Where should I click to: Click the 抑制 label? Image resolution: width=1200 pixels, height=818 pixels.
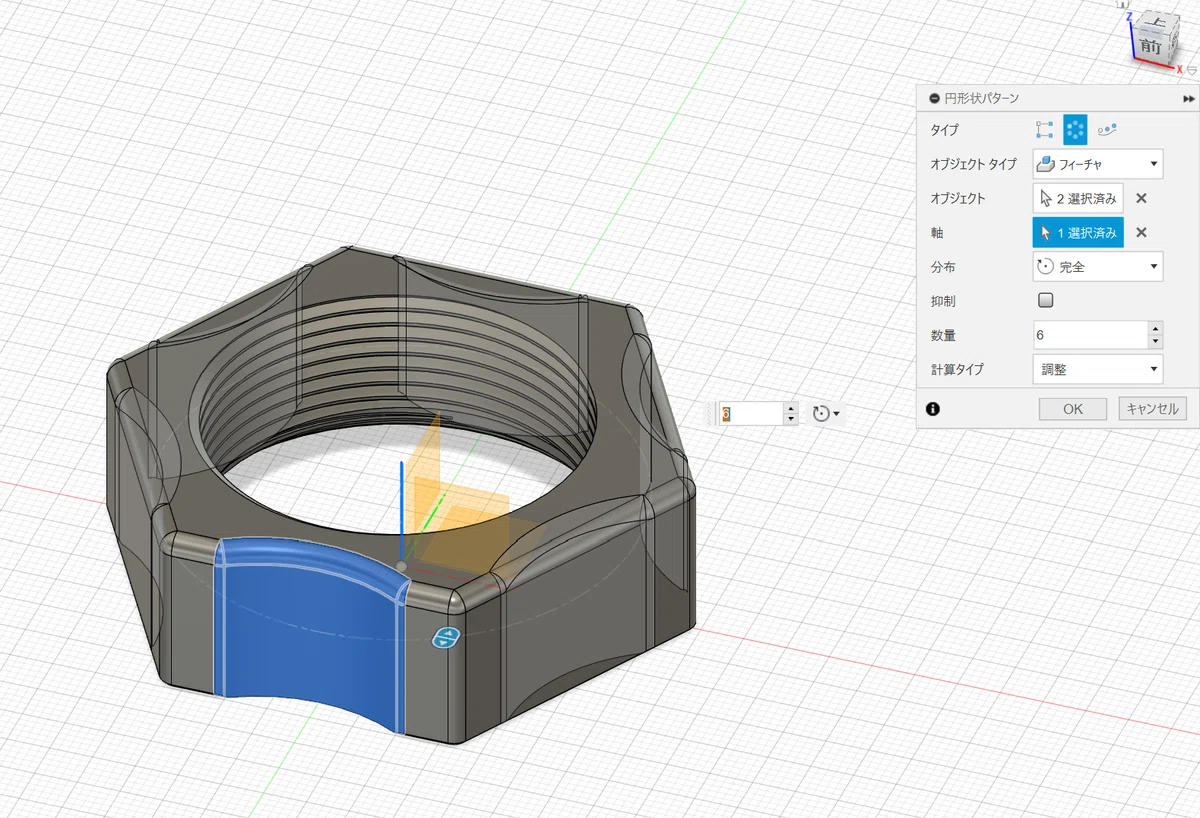[943, 301]
